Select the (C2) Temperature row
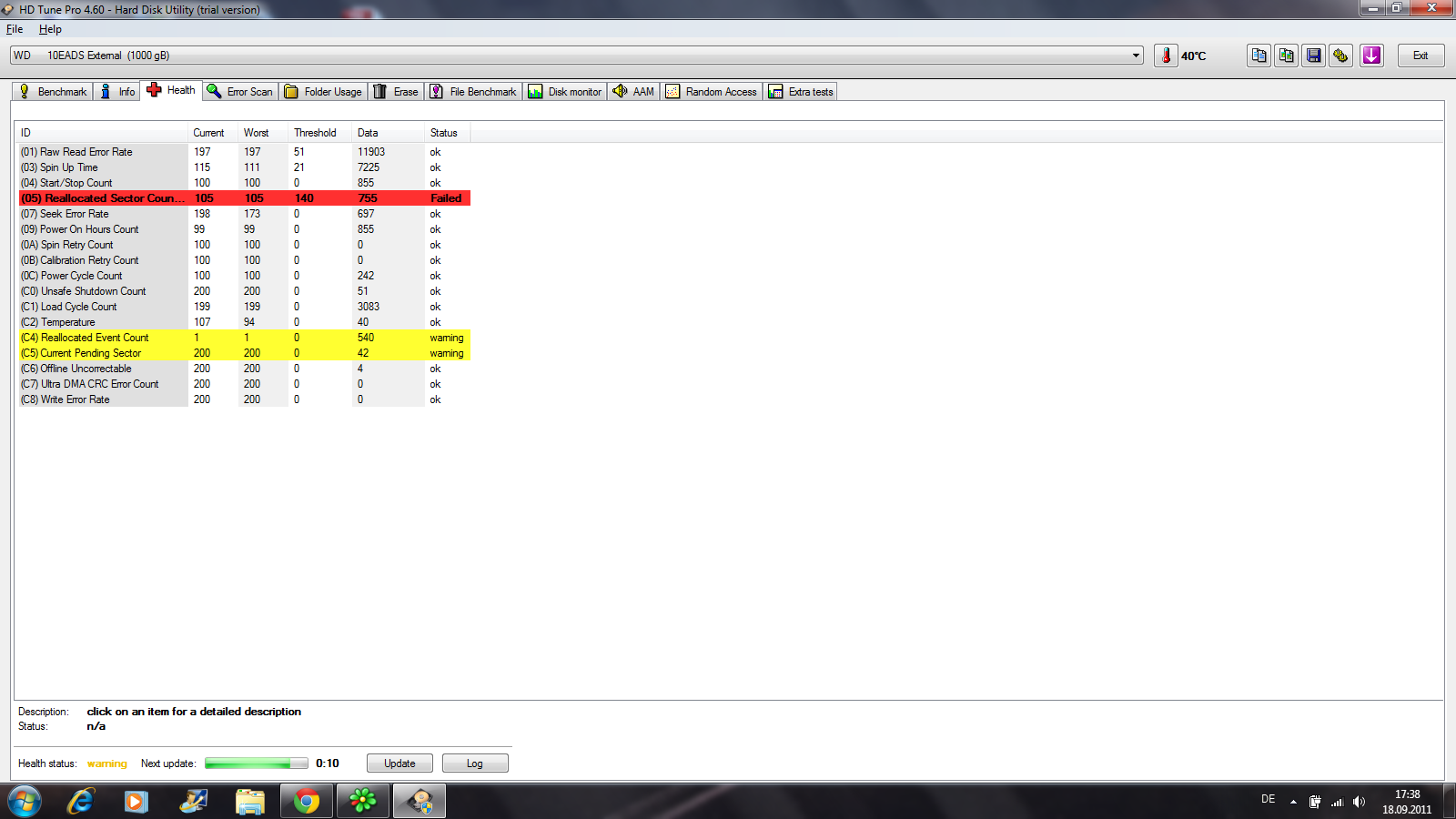This screenshot has width=1456, height=819. (x=244, y=322)
